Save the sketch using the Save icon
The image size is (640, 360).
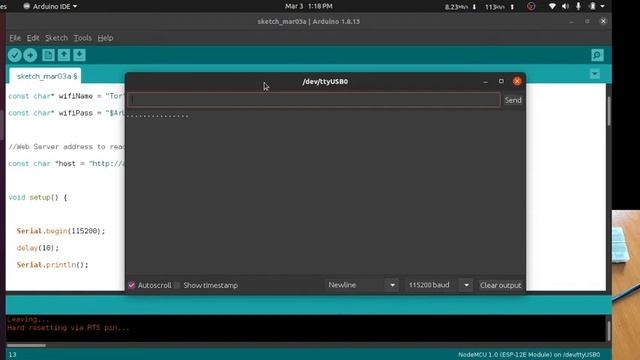(x=79, y=55)
